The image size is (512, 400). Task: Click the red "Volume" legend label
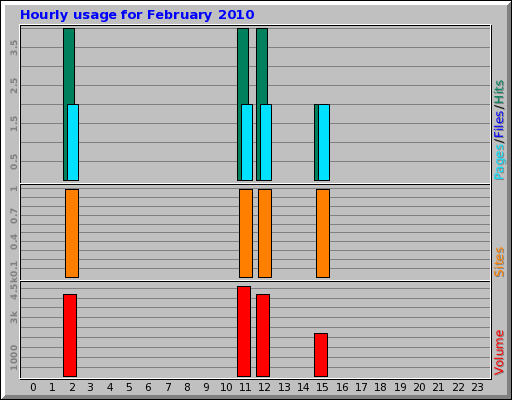[x=499, y=353]
